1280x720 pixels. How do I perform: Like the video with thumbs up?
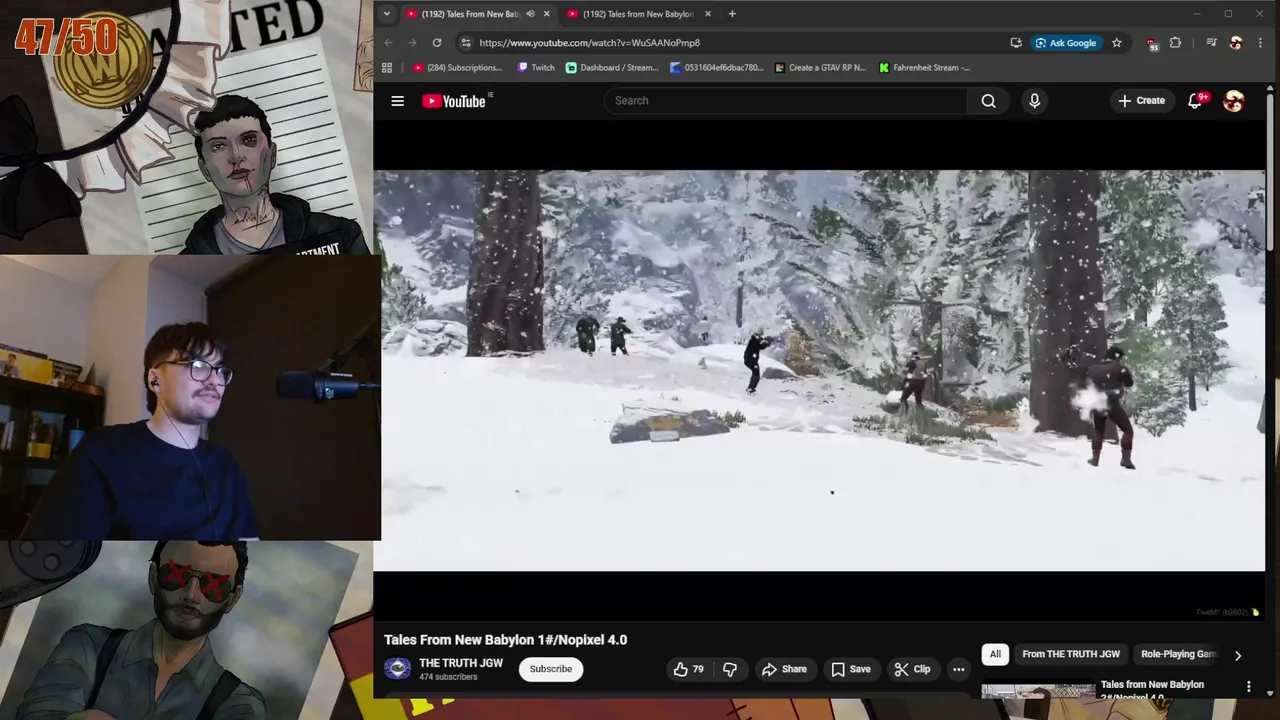689,669
